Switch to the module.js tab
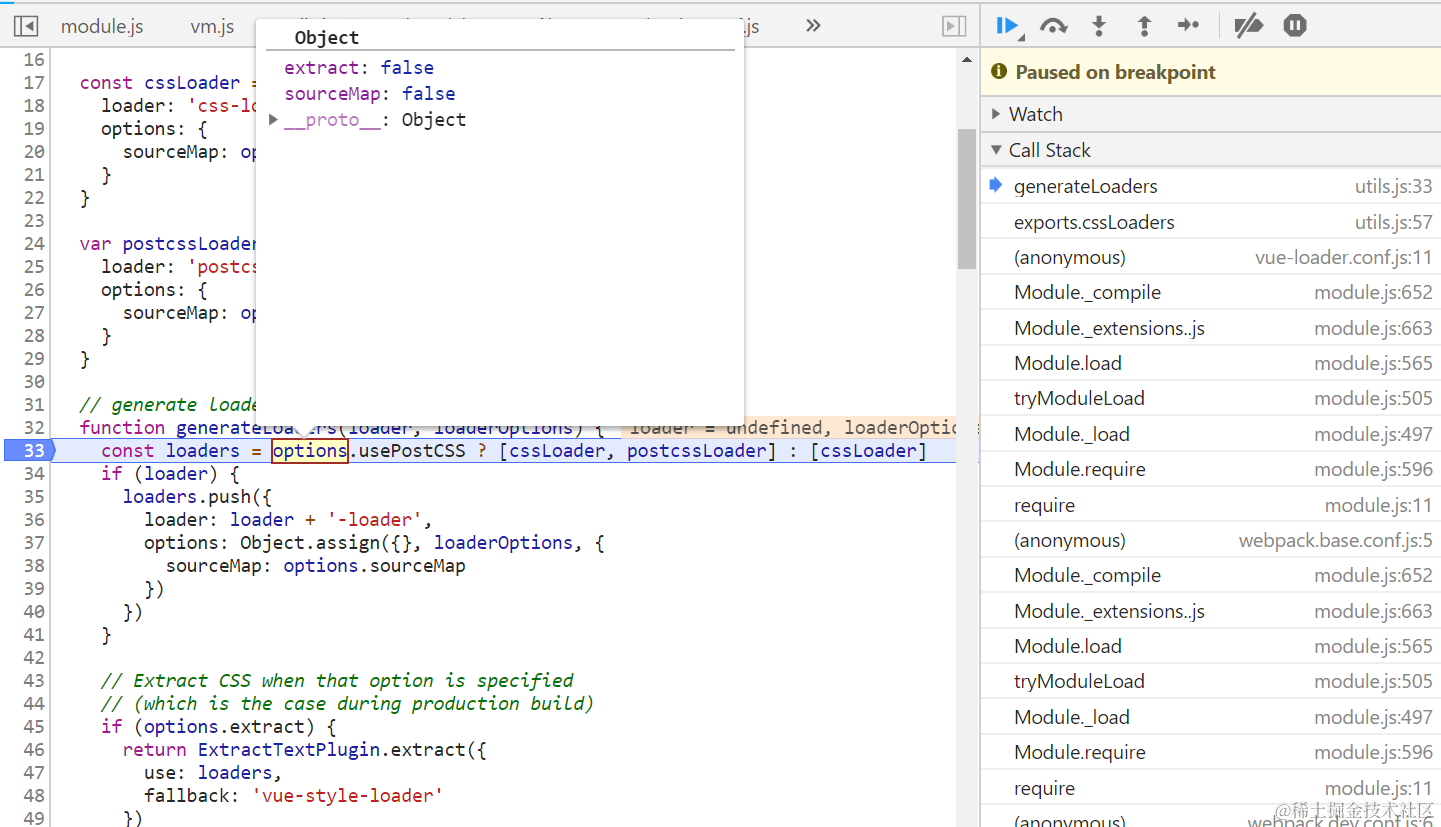The height and width of the screenshot is (827, 1441). (102, 26)
